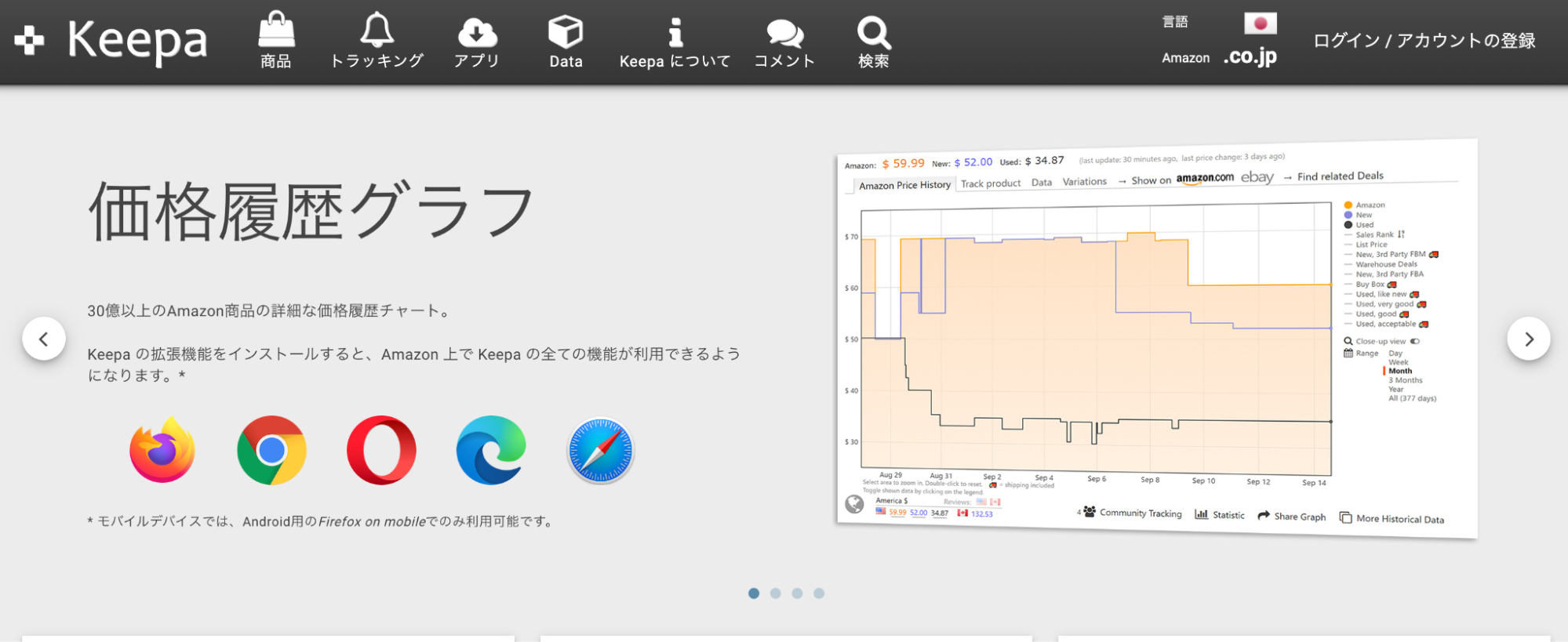Click the Edge browser icon
The height and width of the screenshot is (642, 1568).
coord(491,450)
